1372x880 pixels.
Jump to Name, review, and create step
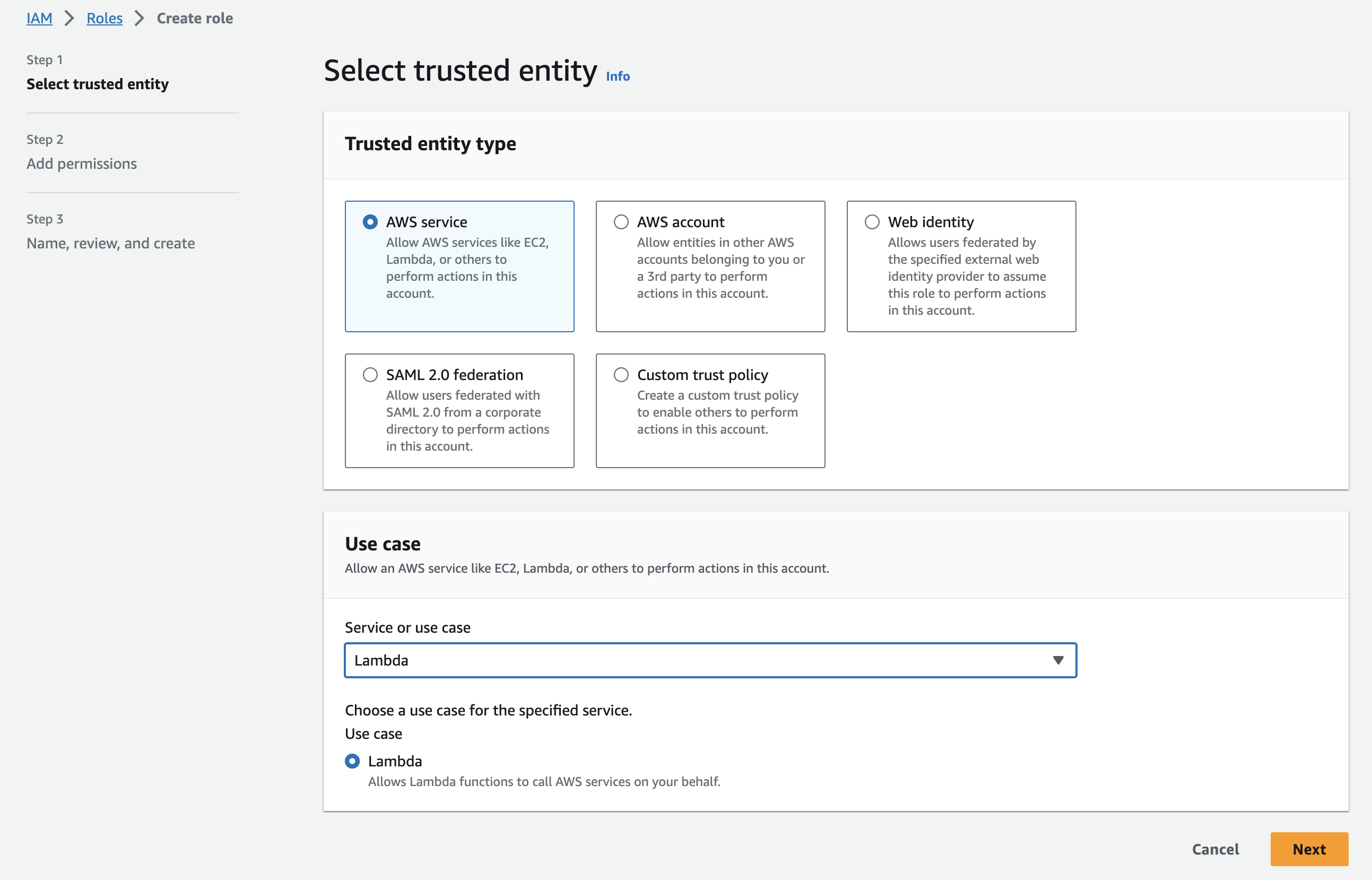(x=111, y=244)
